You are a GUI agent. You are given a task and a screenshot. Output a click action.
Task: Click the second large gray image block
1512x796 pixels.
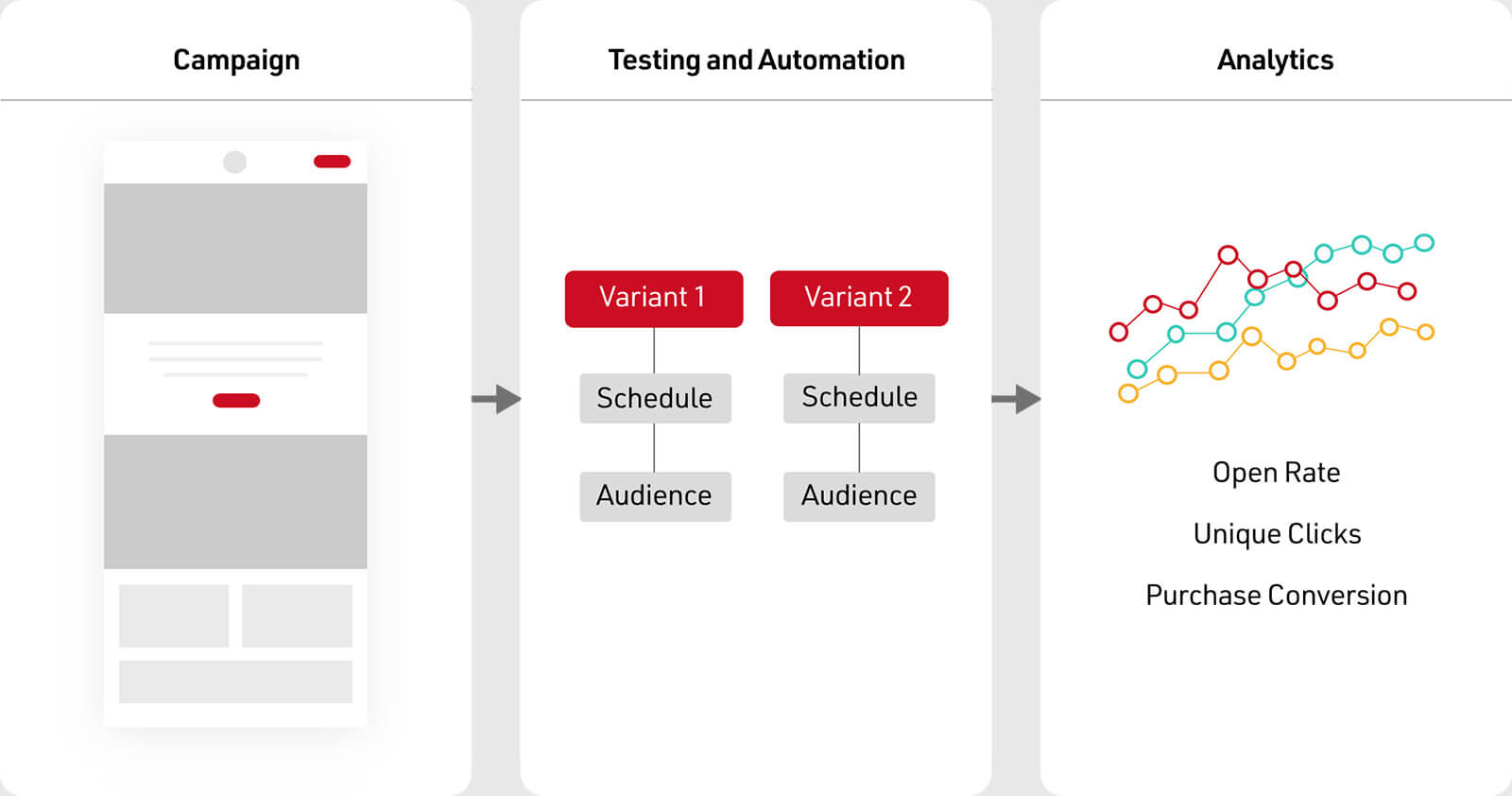coord(235,502)
